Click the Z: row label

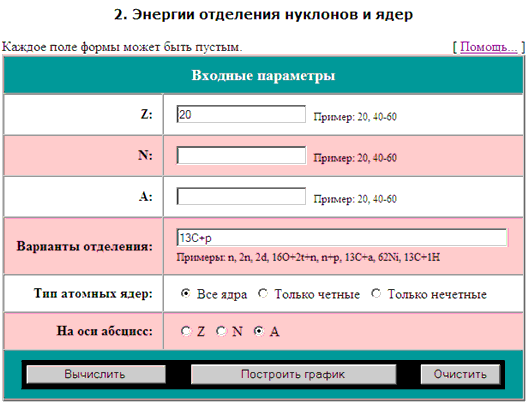point(146,114)
